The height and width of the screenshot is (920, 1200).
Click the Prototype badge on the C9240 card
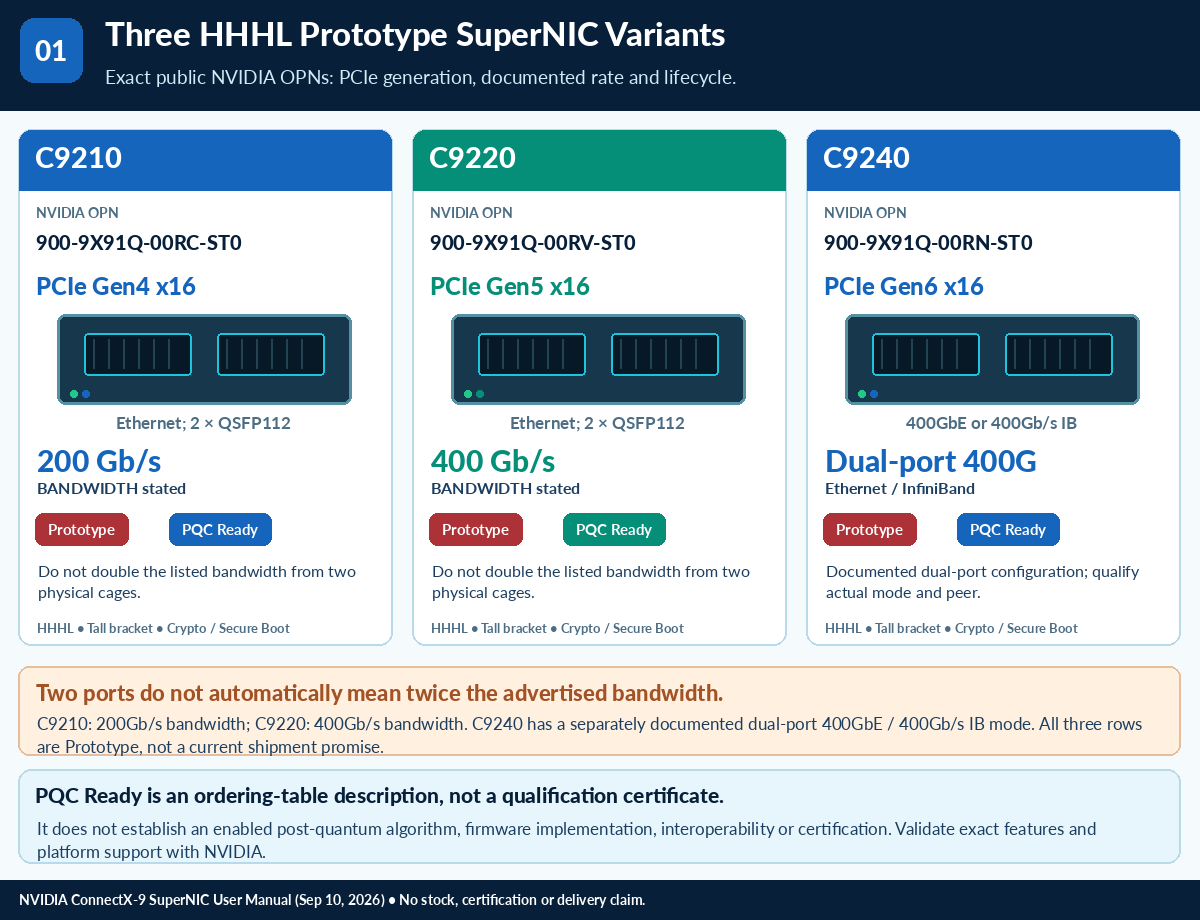(x=870, y=530)
